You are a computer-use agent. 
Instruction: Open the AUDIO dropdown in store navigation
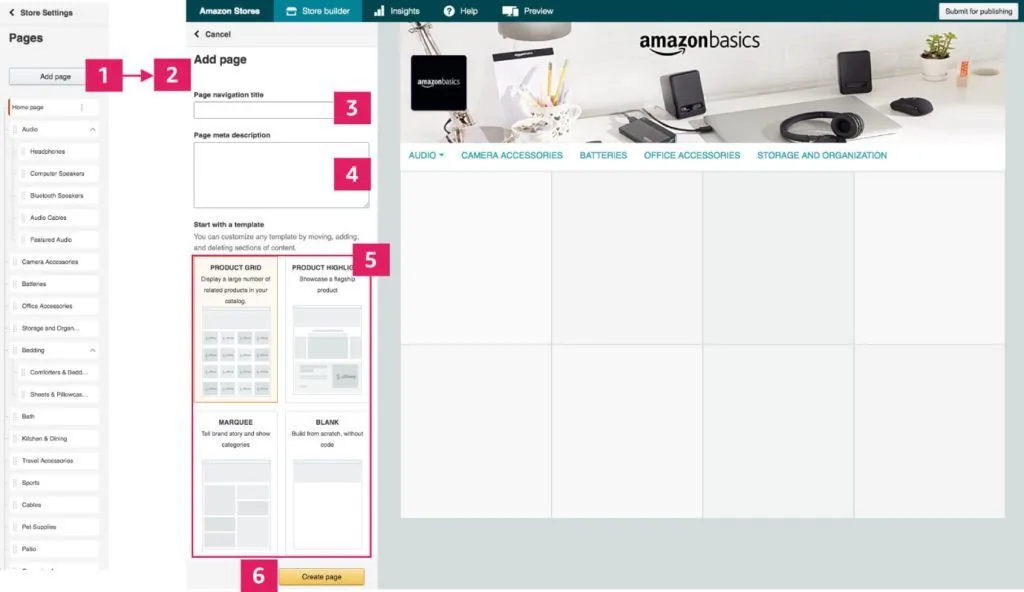coord(426,156)
